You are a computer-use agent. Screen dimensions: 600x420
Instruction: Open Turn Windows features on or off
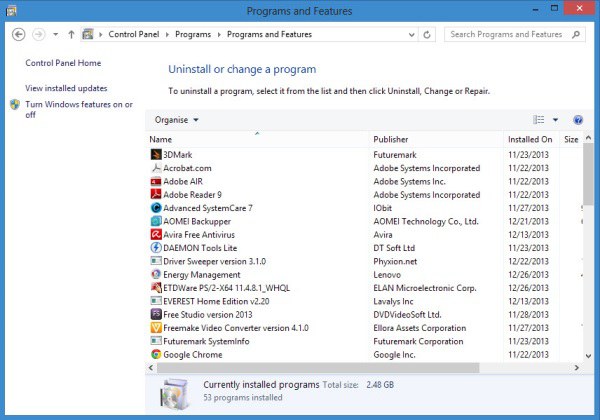click(x=79, y=109)
